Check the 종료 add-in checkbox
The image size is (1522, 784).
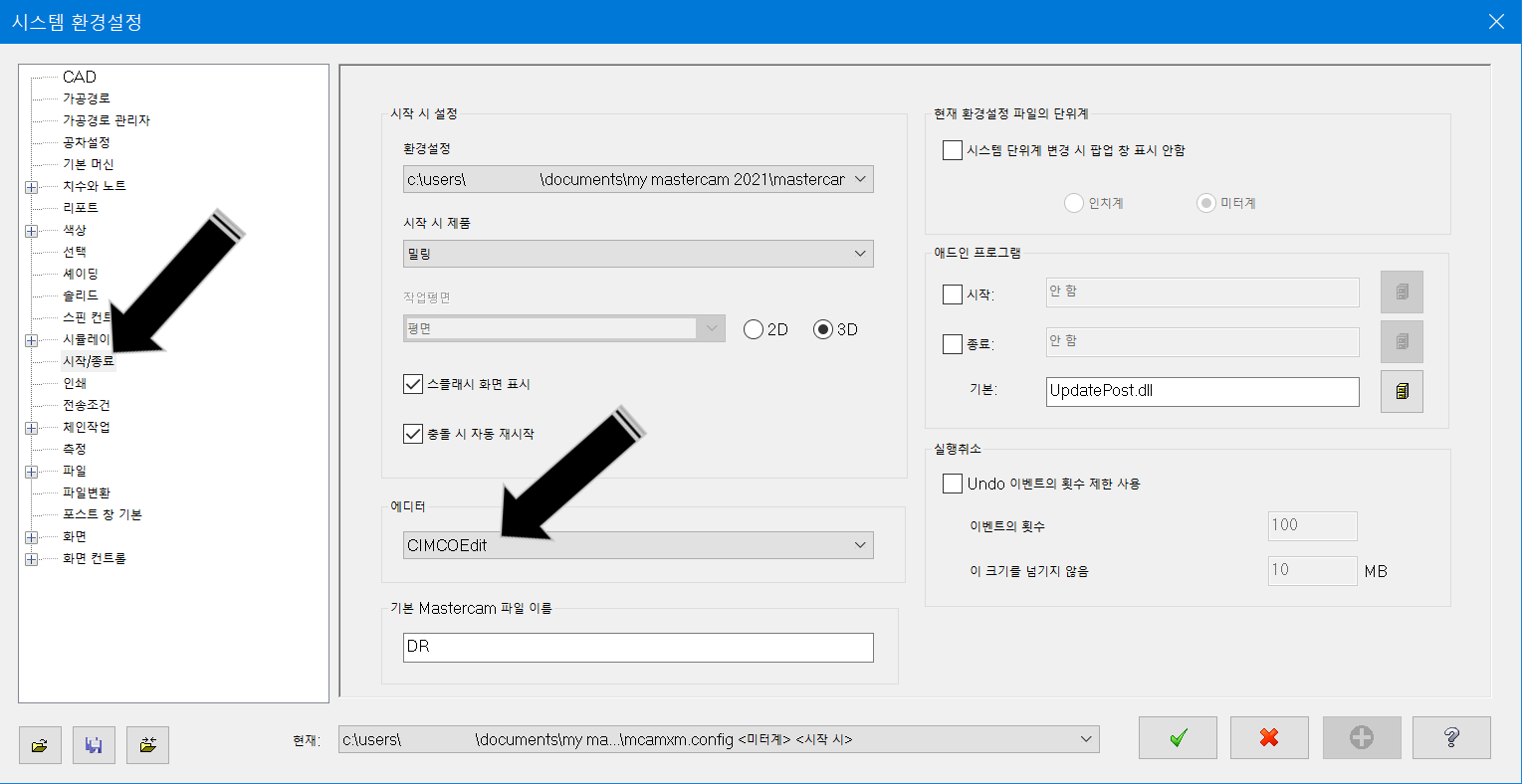pos(953,344)
